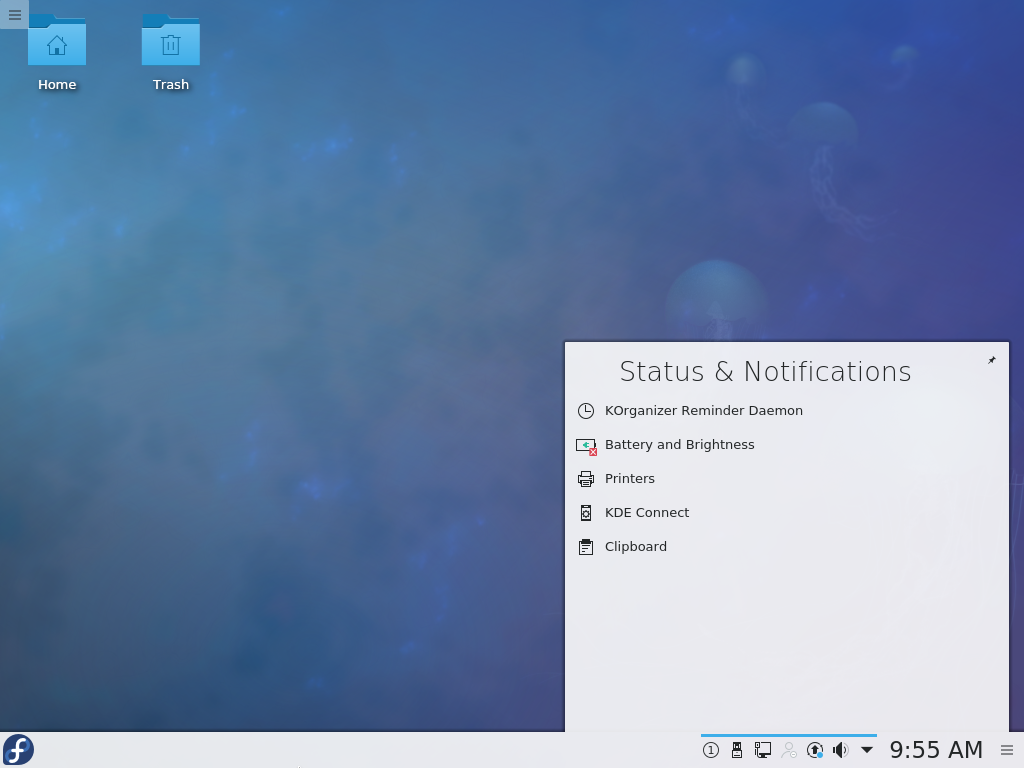Click the KDE Connect phone icon
This screenshot has width=1024, height=768.
586,513
